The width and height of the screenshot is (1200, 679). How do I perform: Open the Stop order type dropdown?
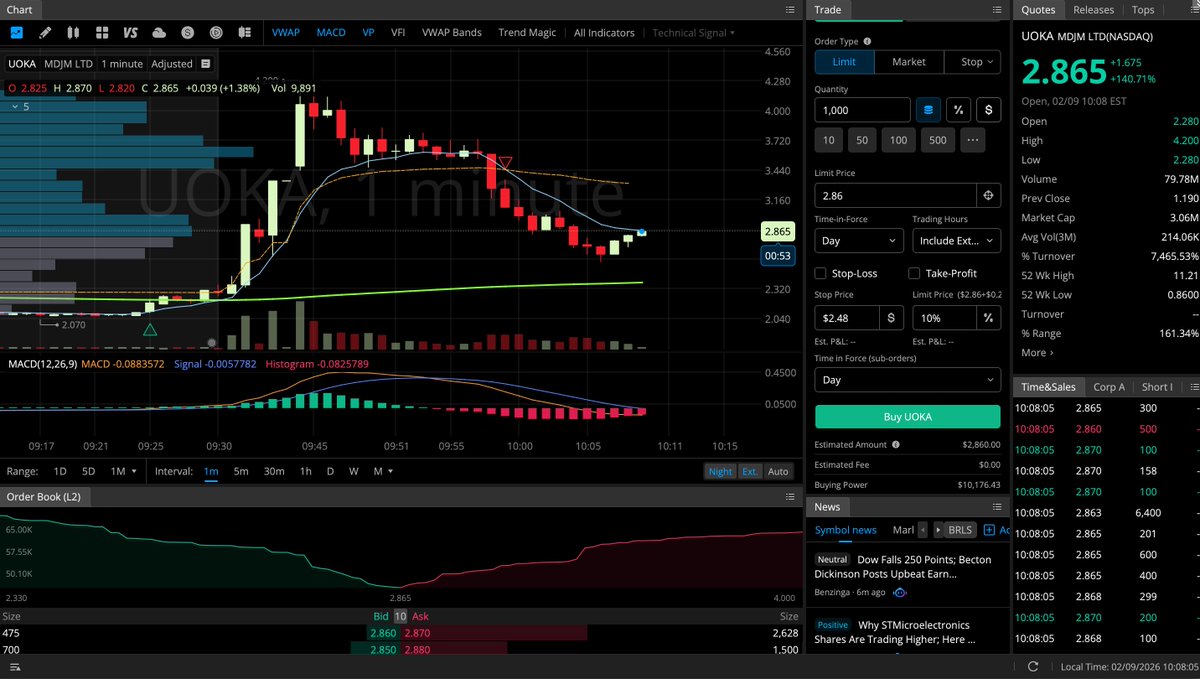coord(973,62)
